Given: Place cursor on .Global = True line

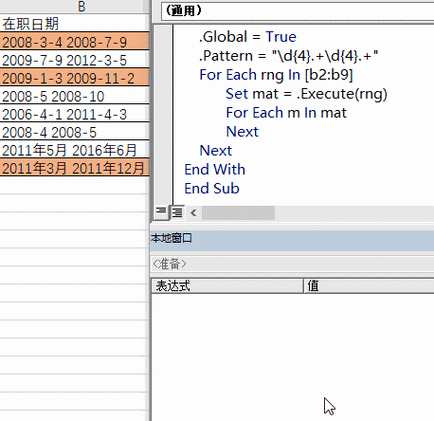Looking at the screenshot, I should pyautogui.click(x=248, y=37).
